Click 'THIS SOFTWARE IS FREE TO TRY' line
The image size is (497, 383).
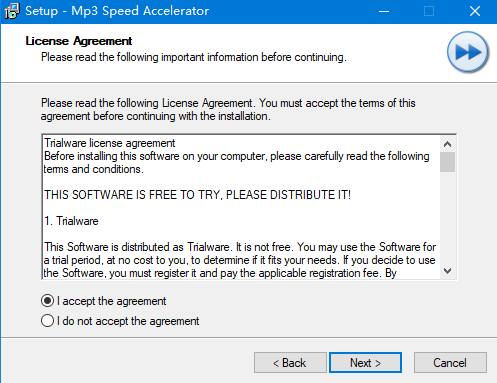click(197, 195)
